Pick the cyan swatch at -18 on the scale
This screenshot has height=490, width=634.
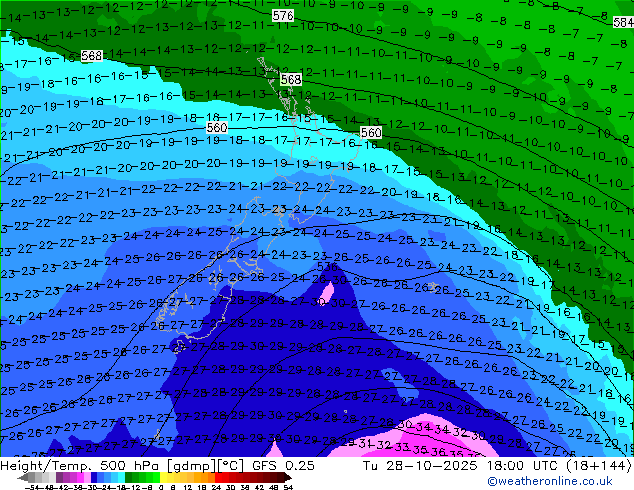point(121,478)
